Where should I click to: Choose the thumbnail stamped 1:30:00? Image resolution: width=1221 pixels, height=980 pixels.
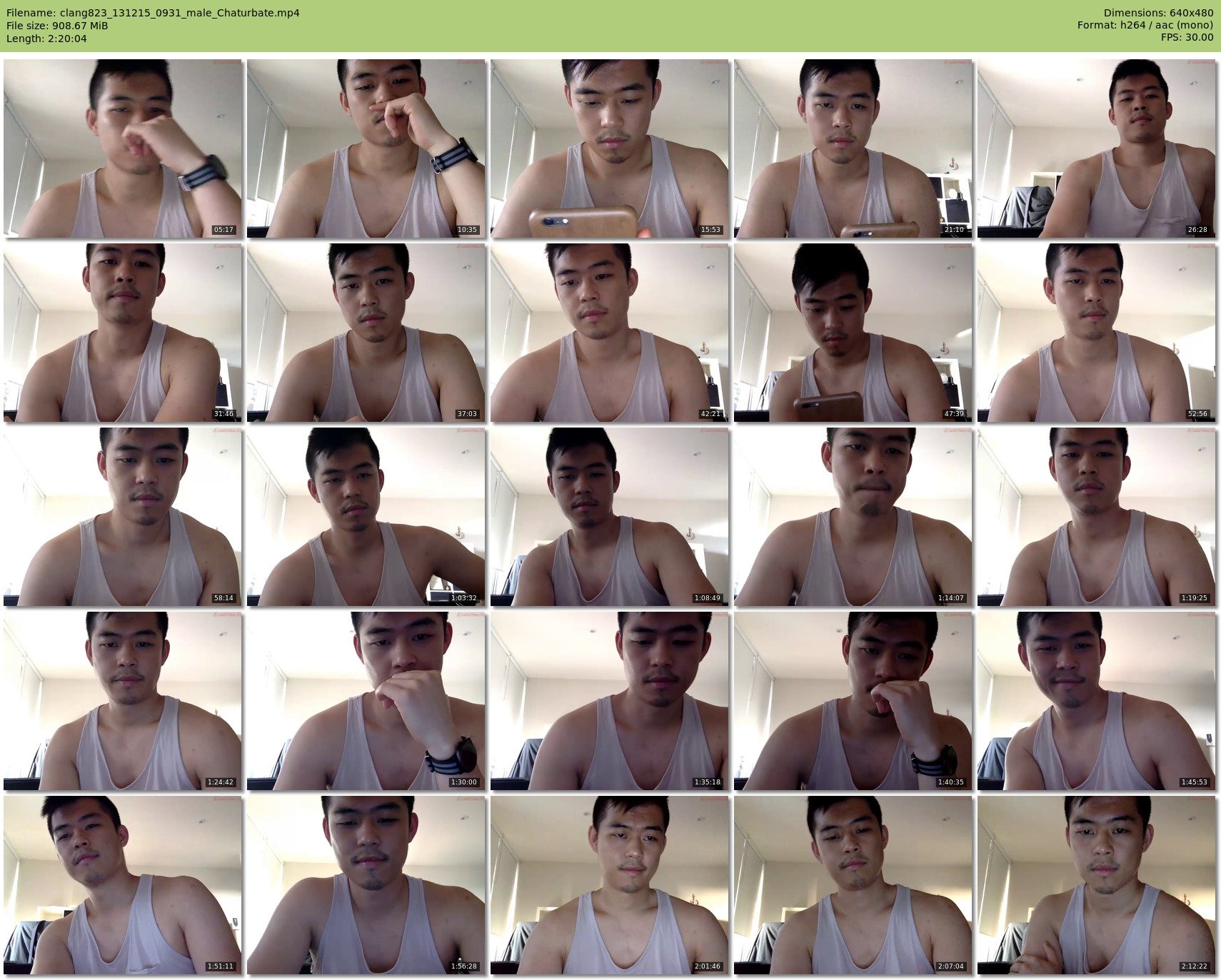click(x=366, y=701)
